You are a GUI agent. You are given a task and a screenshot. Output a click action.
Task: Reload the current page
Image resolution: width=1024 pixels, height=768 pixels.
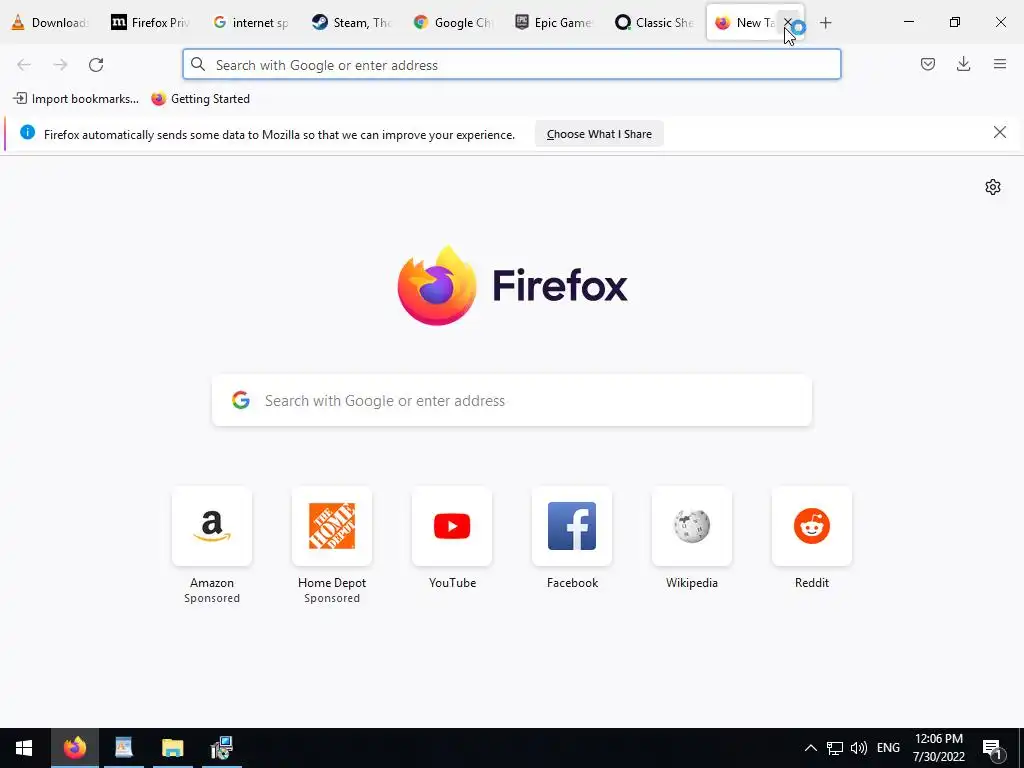pyautogui.click(x=96, y=65)
